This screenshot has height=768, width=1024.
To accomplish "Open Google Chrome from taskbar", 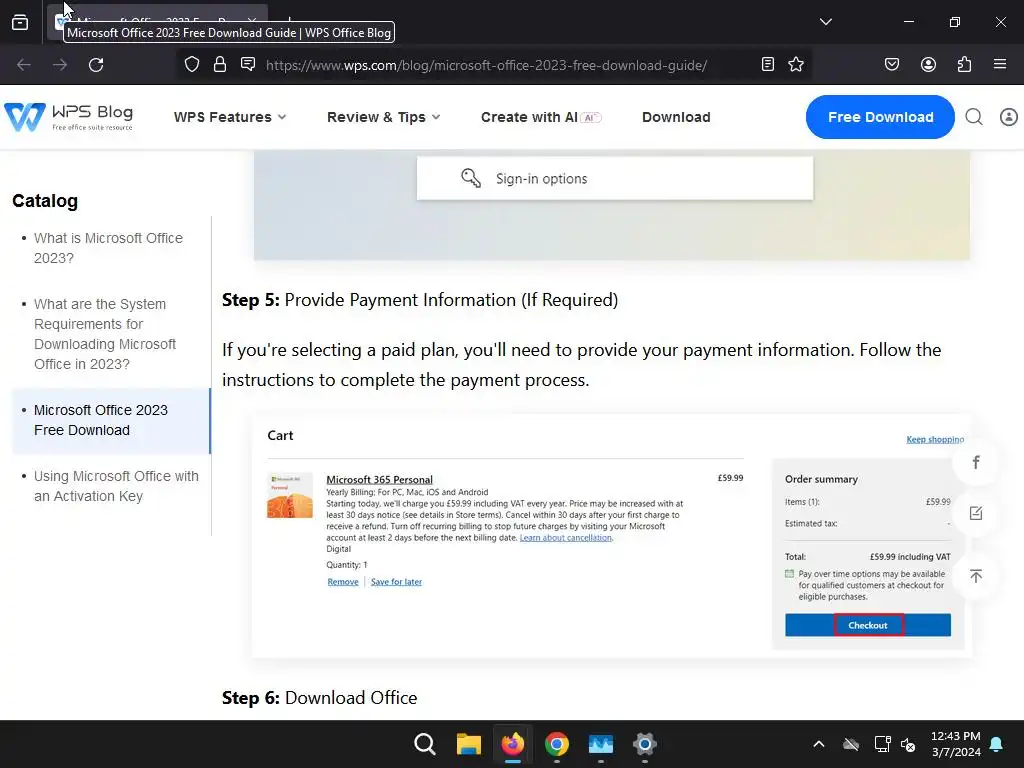I will pos(556,744).
